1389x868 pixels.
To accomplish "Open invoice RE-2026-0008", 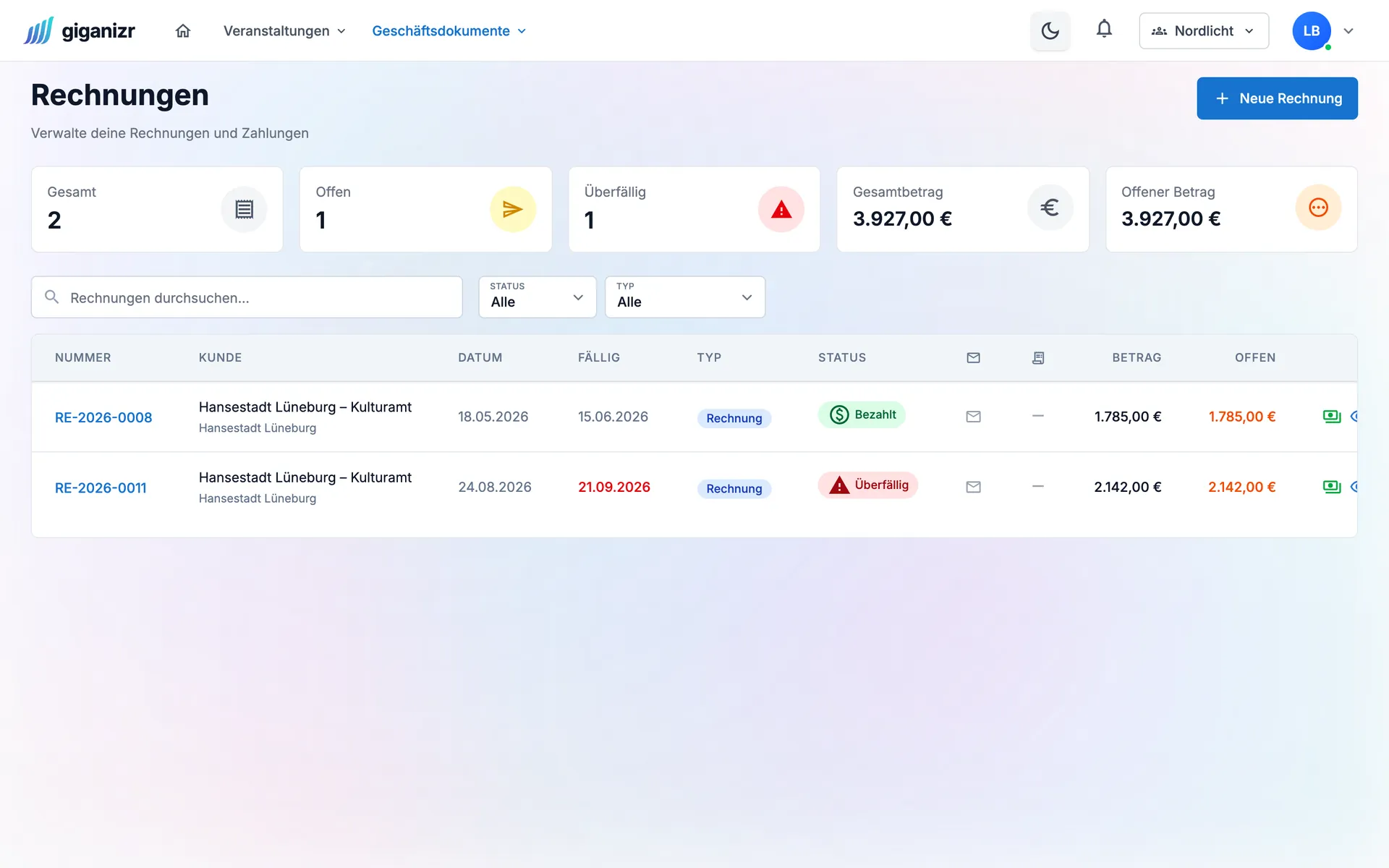I will click(x=103, y=417).
